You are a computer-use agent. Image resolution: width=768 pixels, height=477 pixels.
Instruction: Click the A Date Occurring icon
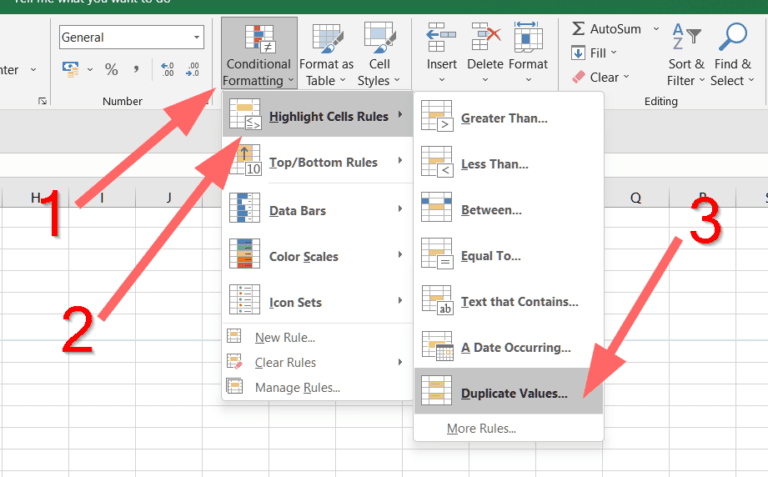coord(437,346)
